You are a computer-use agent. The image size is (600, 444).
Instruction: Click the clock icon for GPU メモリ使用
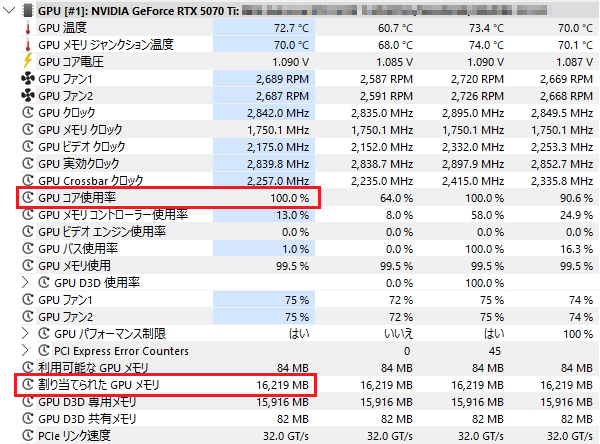(28, 265)
